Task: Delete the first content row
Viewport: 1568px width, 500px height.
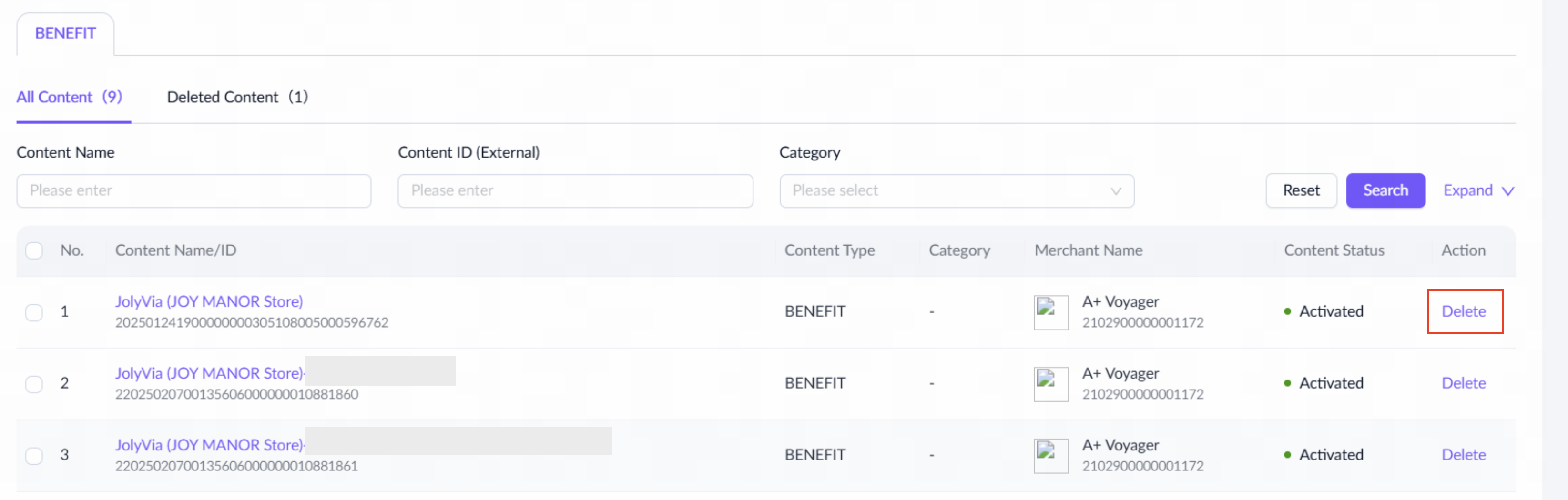Action: pos(1463,311)
